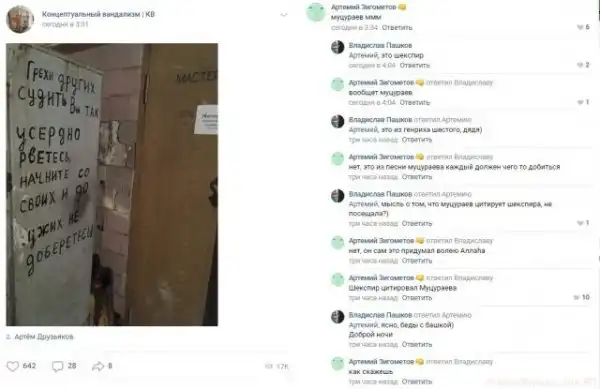Reply to the 'Доброй ночи' comment with Ответить
The width and height of the screenshot is (600, 389).
[417, 344]
